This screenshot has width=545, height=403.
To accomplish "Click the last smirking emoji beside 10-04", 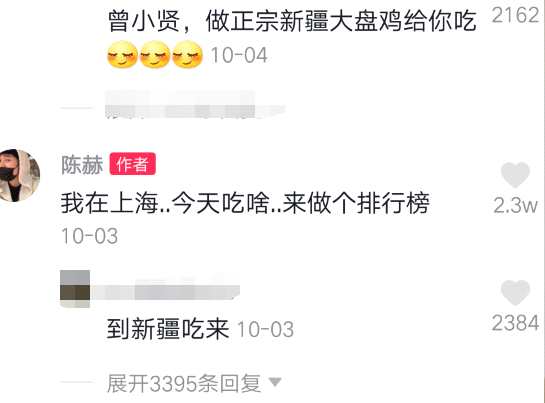I will (x=188, y=55).
